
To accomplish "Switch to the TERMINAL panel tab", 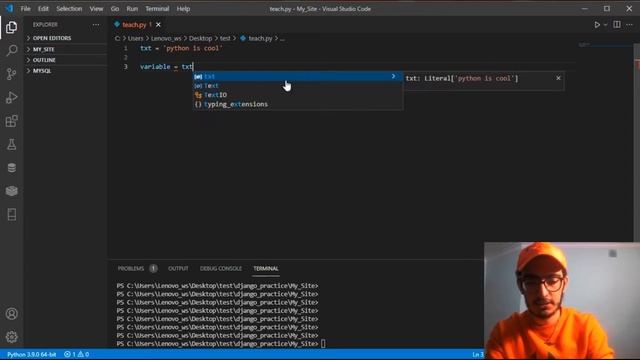I will click(x=266, y=269).
